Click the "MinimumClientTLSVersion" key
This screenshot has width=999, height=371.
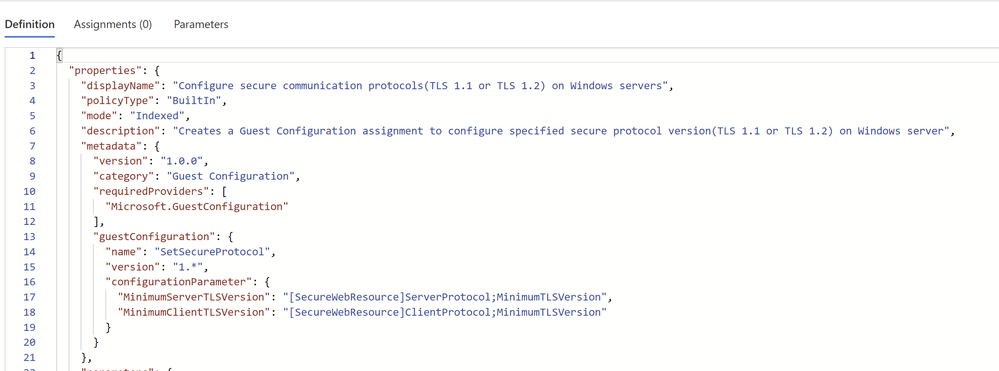pos(194,312)
